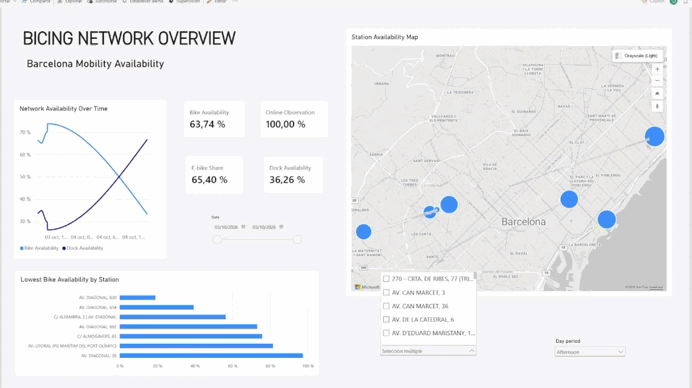The width and height of the screenshot is (692, 388).
Task: Click the Bike Availability 63,74 % card
Action: tap(214, 119)
